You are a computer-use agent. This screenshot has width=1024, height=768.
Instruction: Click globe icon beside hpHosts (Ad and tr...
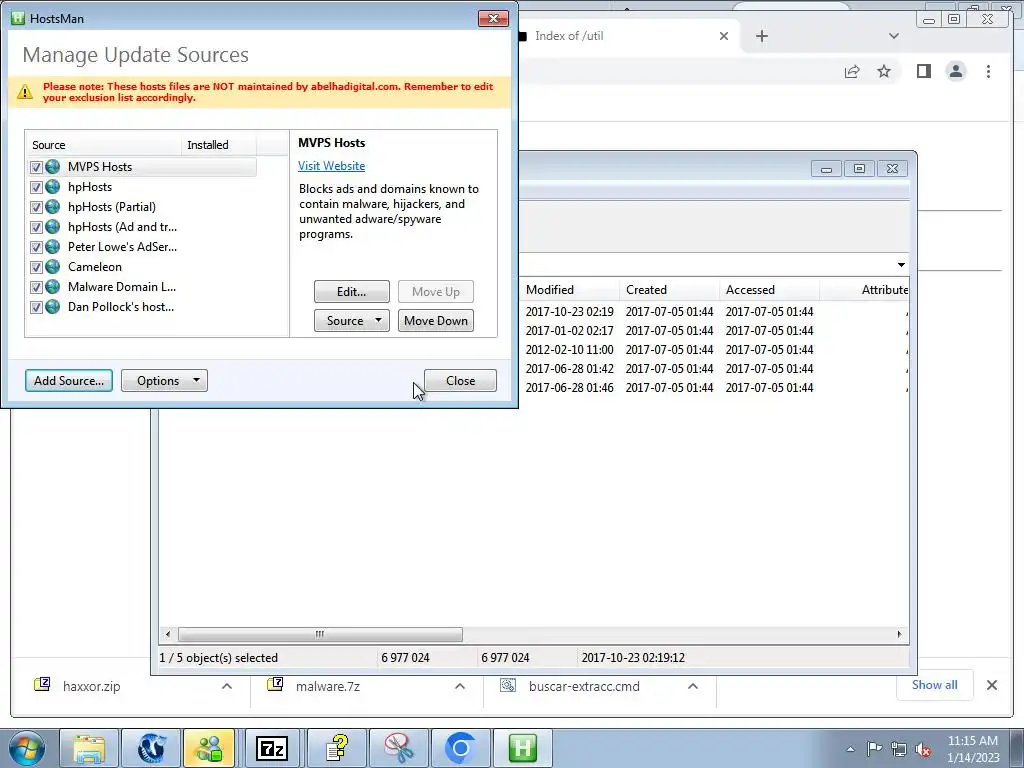click(53, 227)
